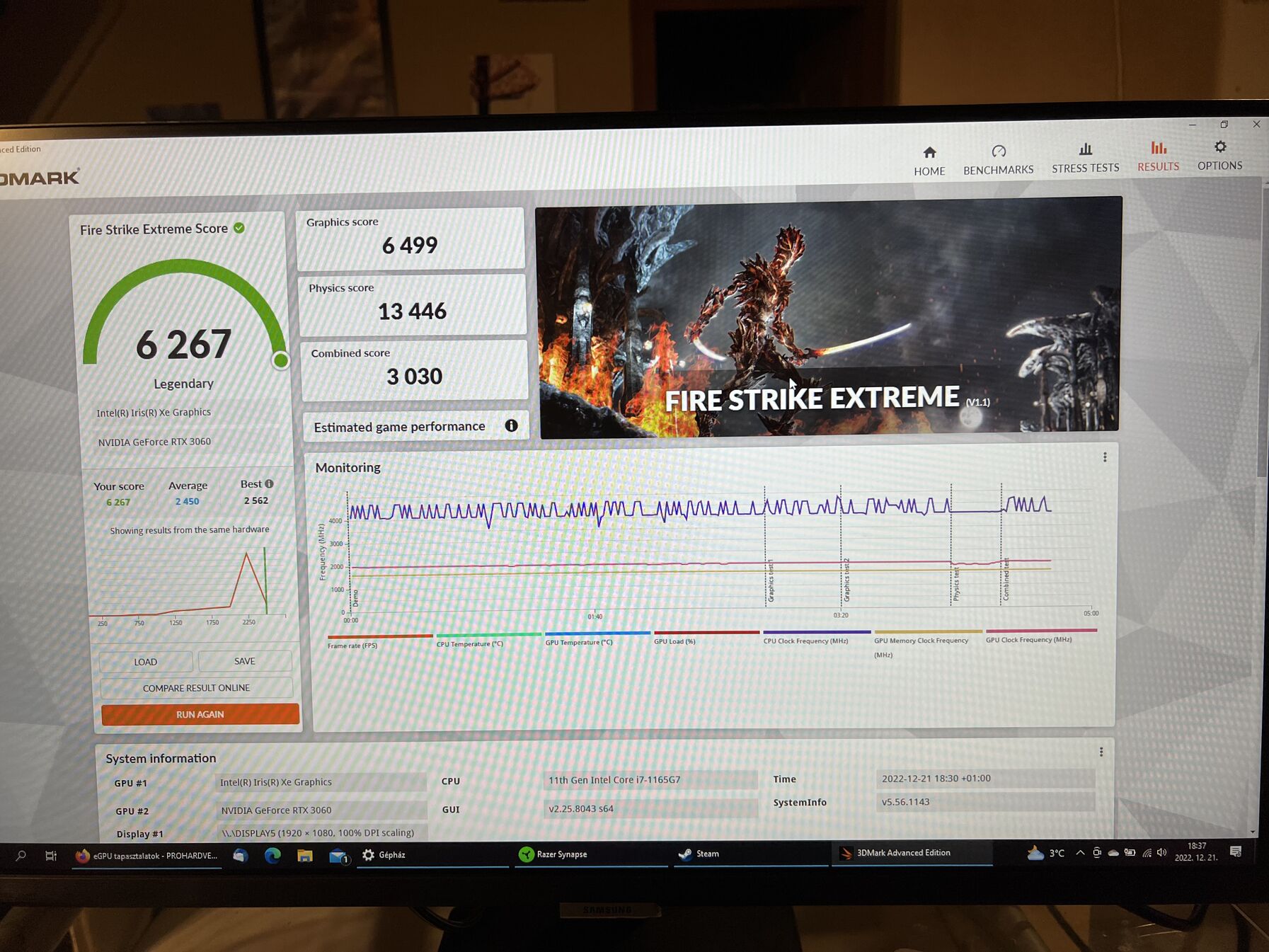Click the weather 3°C tray widget
The image size is (1269, 952).
click(1046, 853)
